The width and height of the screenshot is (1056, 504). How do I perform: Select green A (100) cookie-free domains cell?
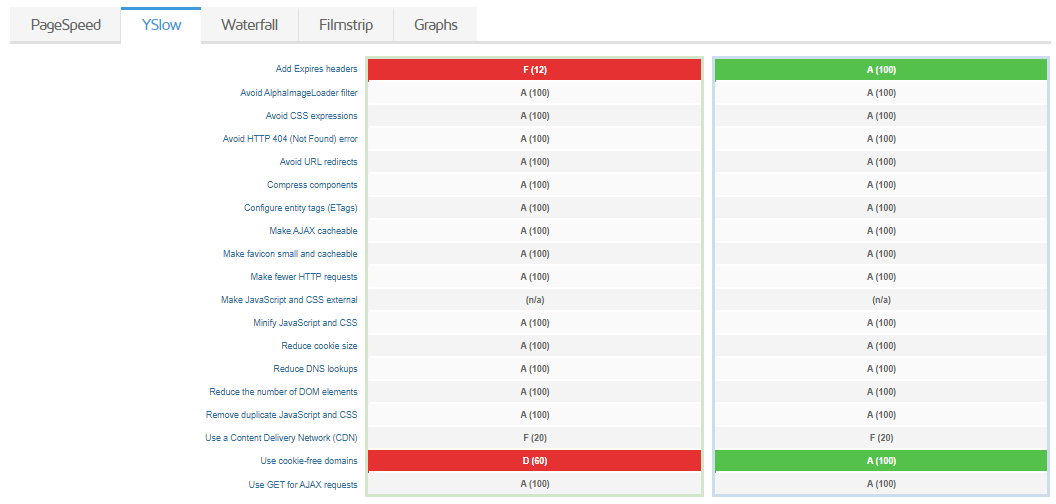(881, 461)
